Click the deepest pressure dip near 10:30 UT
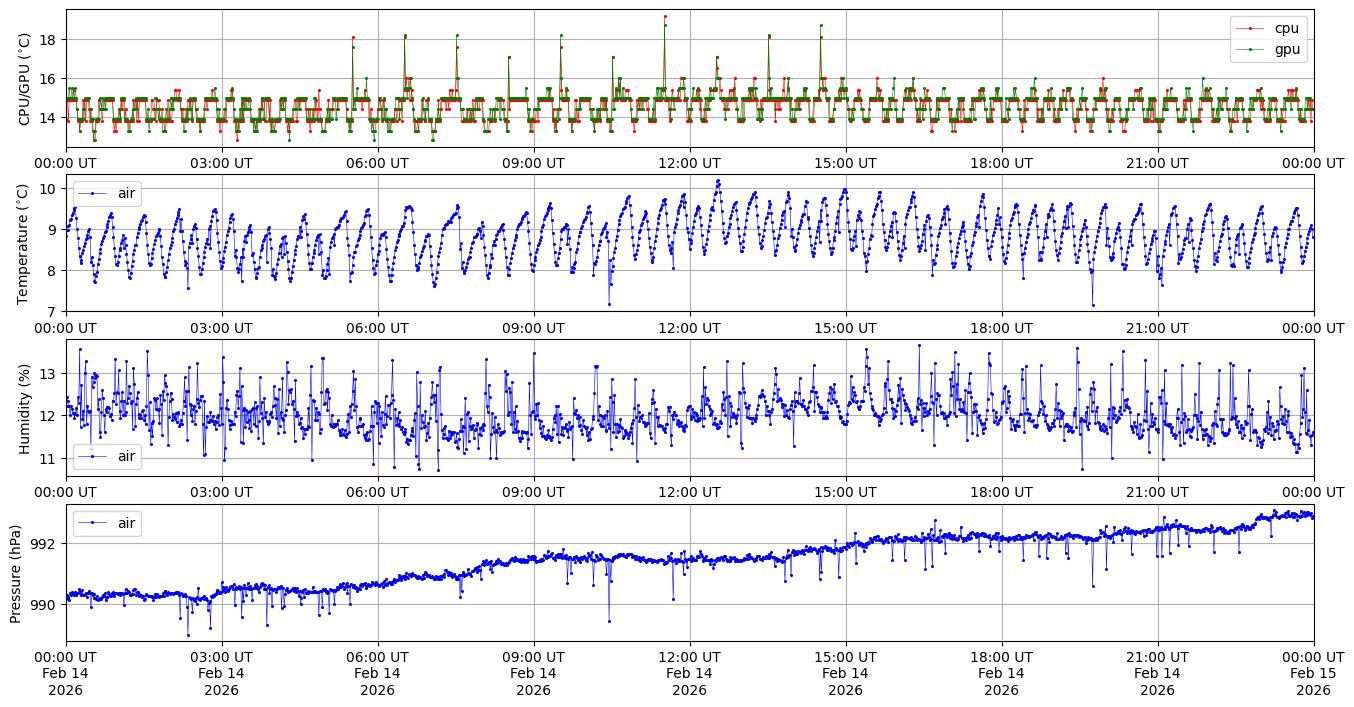The image size is (1354, 707). click(x=609, y=621)
